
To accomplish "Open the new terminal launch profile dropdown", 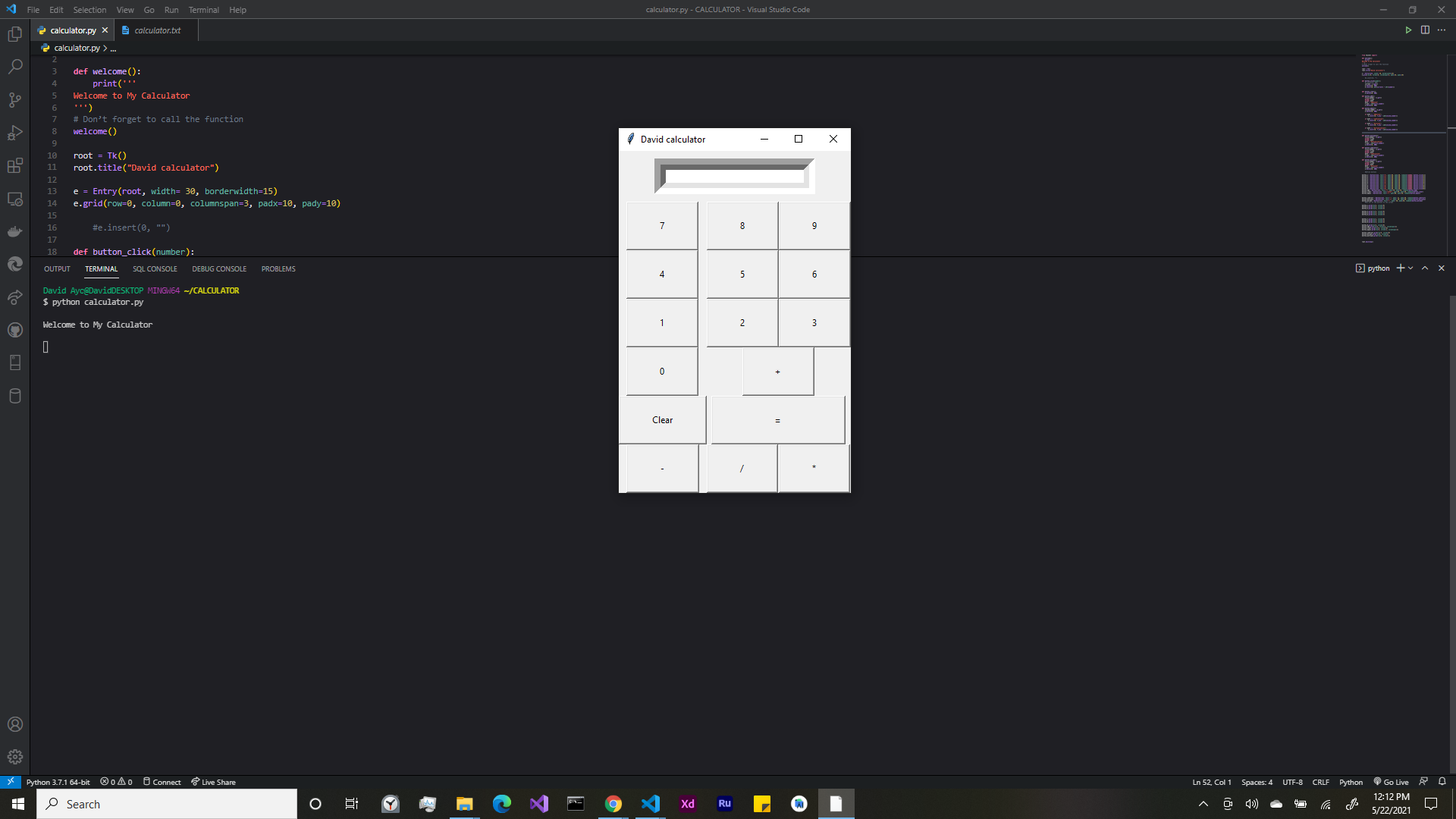I will (x=1410, y=268).
